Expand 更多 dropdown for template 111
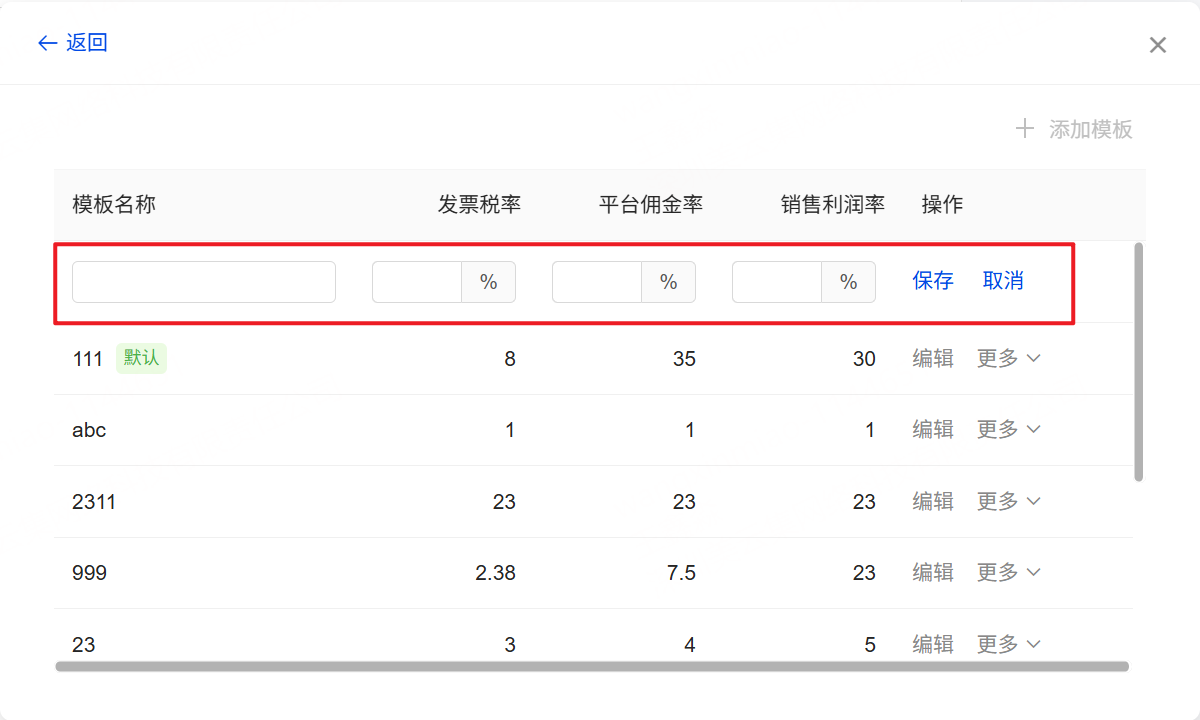 point(1008,359)
